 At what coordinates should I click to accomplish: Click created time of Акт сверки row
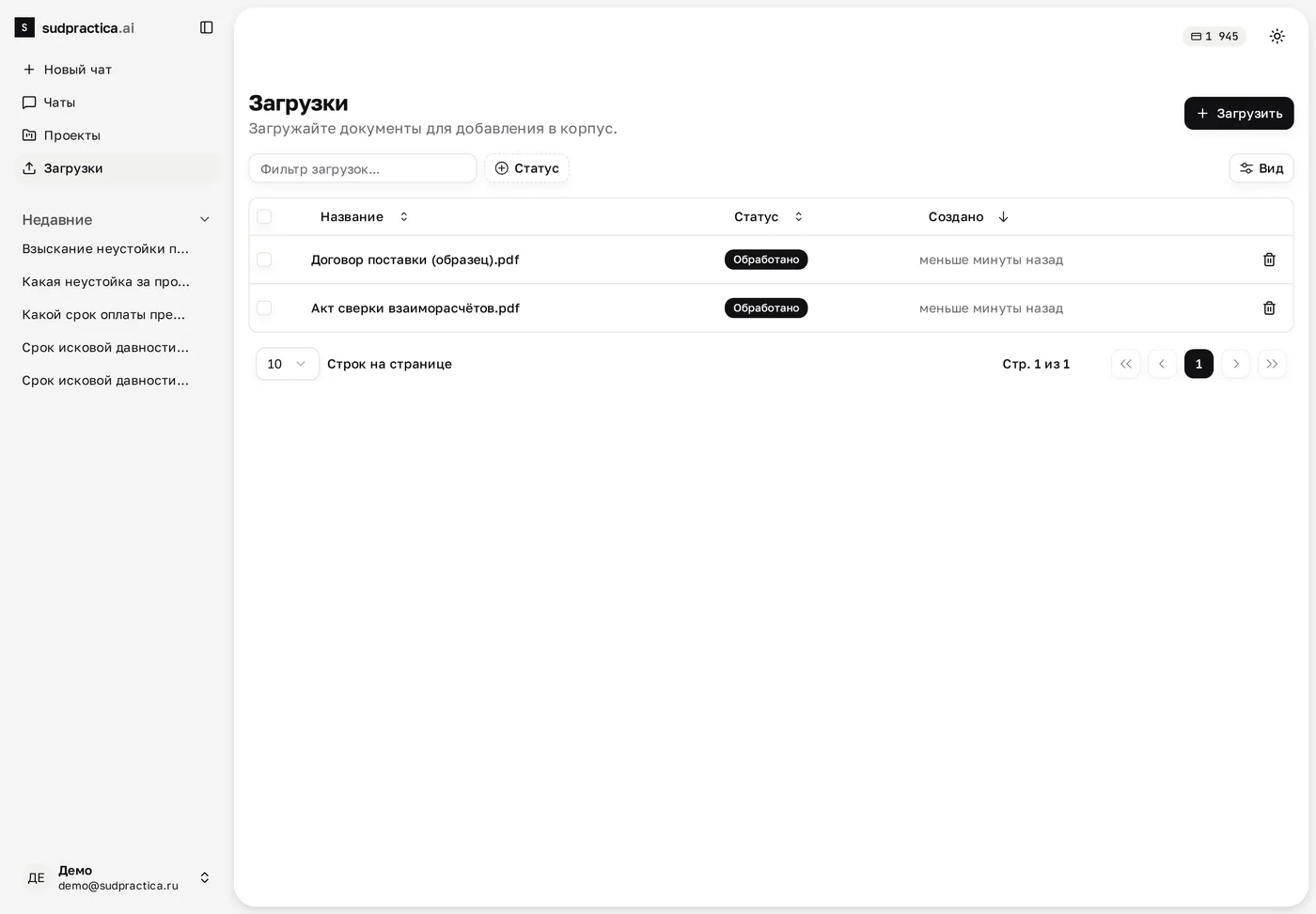[991, 307]
